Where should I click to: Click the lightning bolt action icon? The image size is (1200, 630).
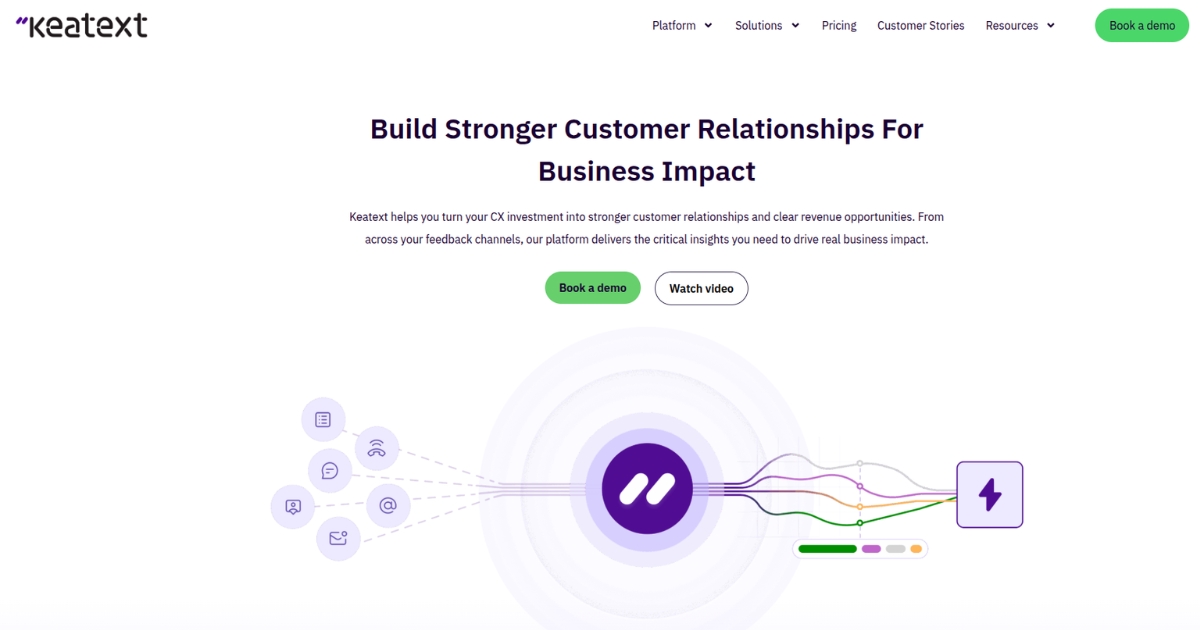[x=990, y=494]
